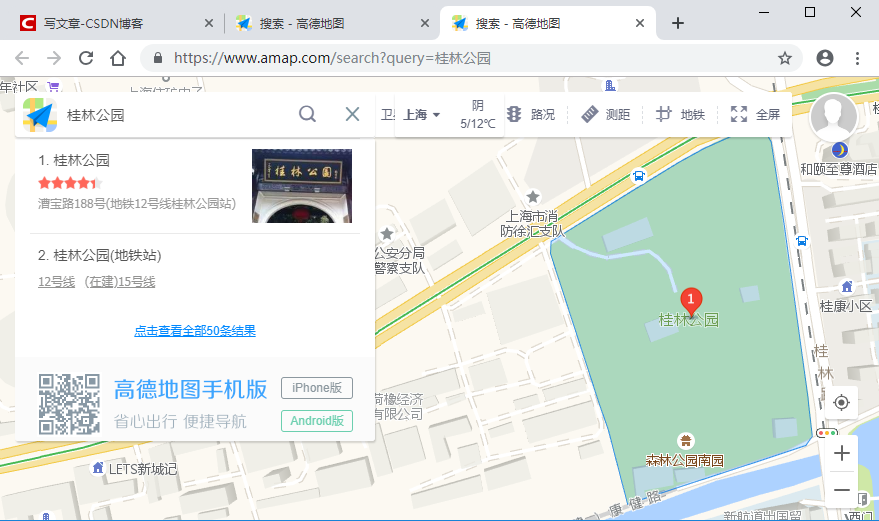Viewport: 879px width, 521px height.
Task: Select the 测距 distance measuring tool
Action: 605,114
